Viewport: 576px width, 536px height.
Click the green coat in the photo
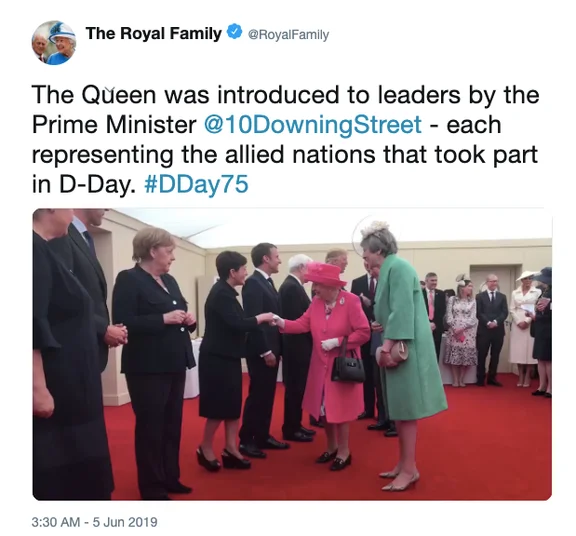[408, 338]
